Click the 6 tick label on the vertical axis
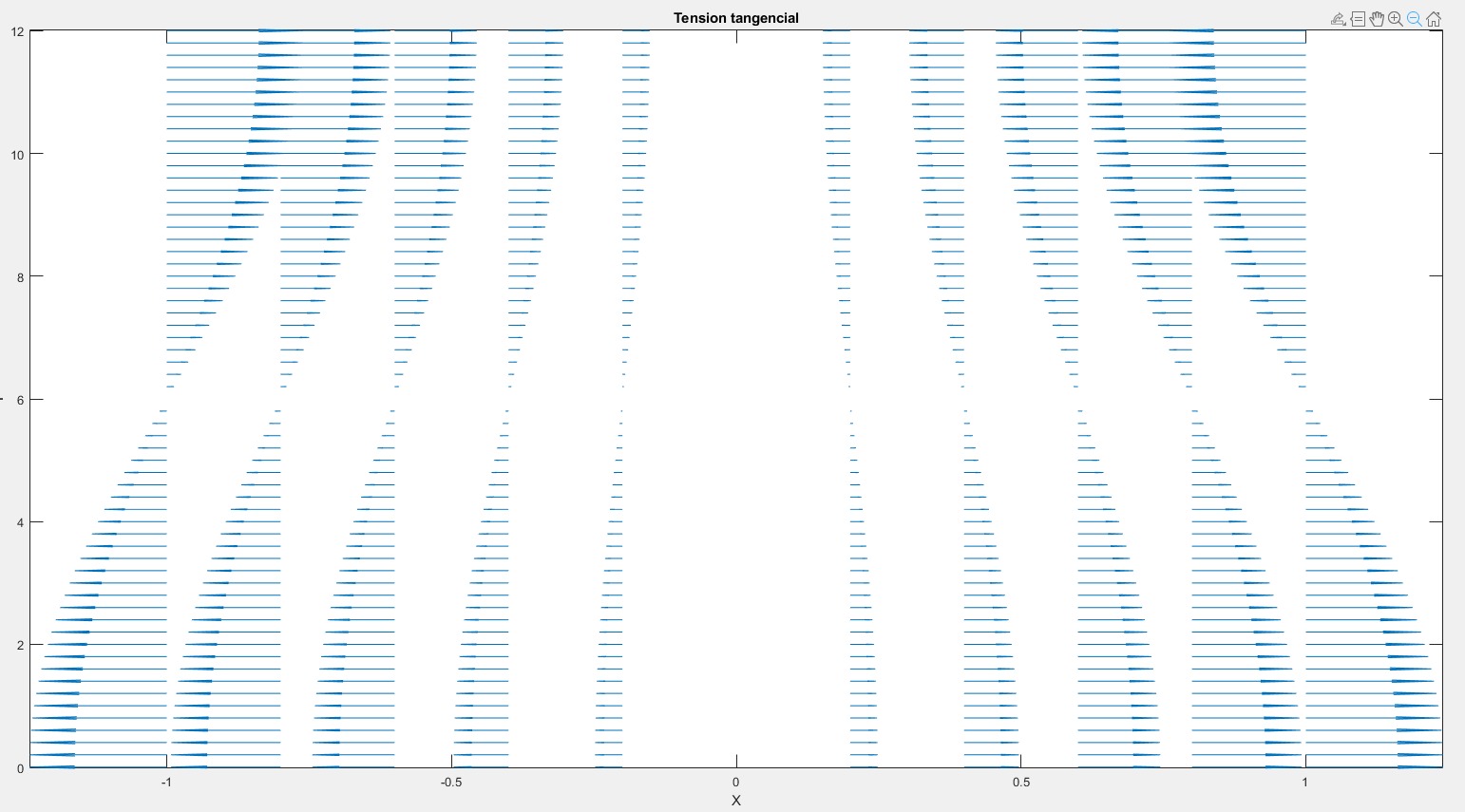Image resolution: width=1465 pixels, height=812 pixels. [x=20, y=400]
